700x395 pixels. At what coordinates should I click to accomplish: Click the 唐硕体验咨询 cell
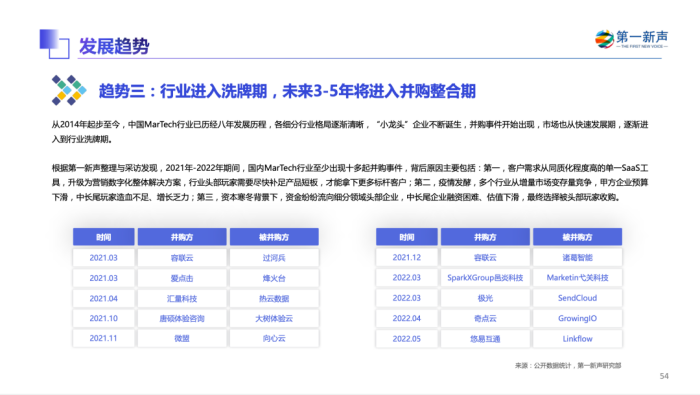pos(182,318)
